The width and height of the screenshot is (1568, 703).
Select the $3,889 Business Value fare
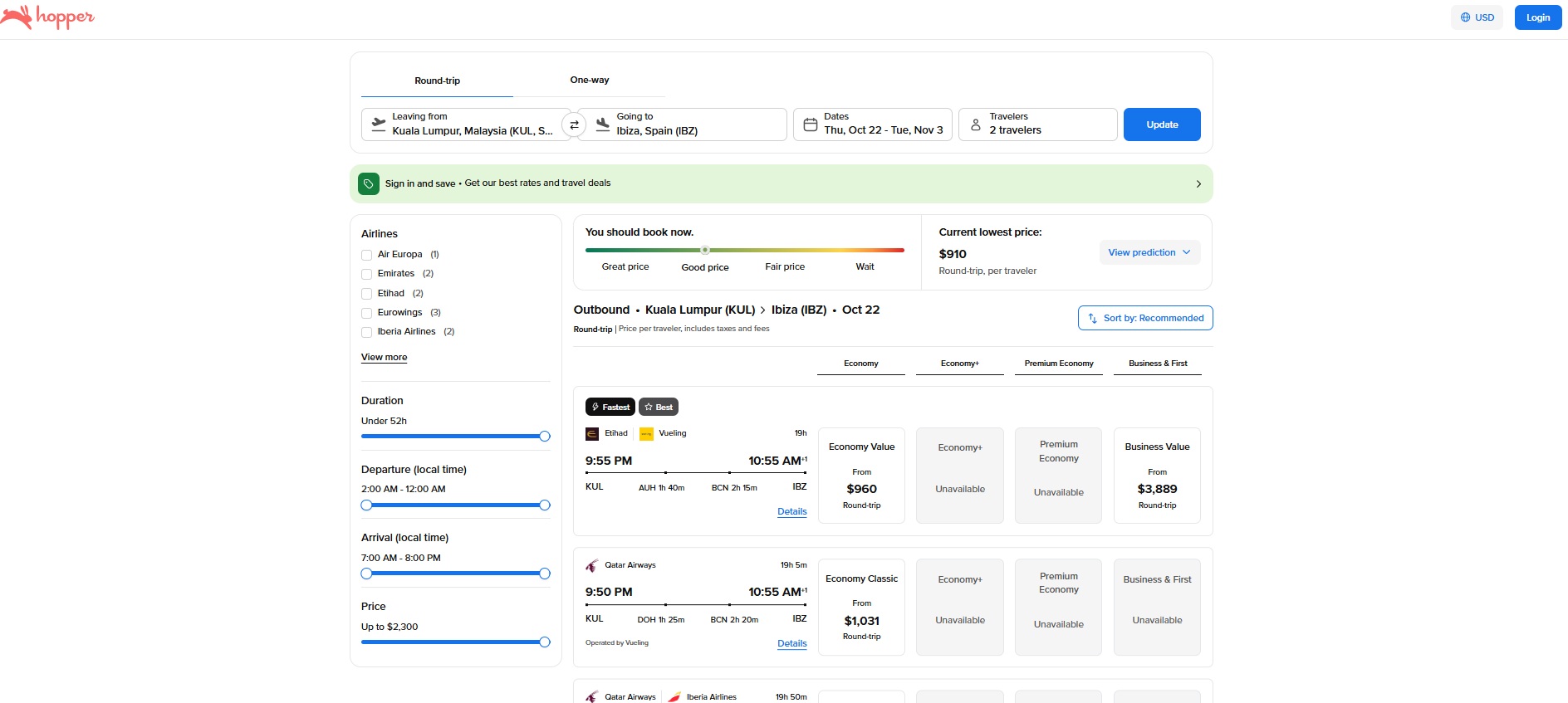coord(1158,476)
